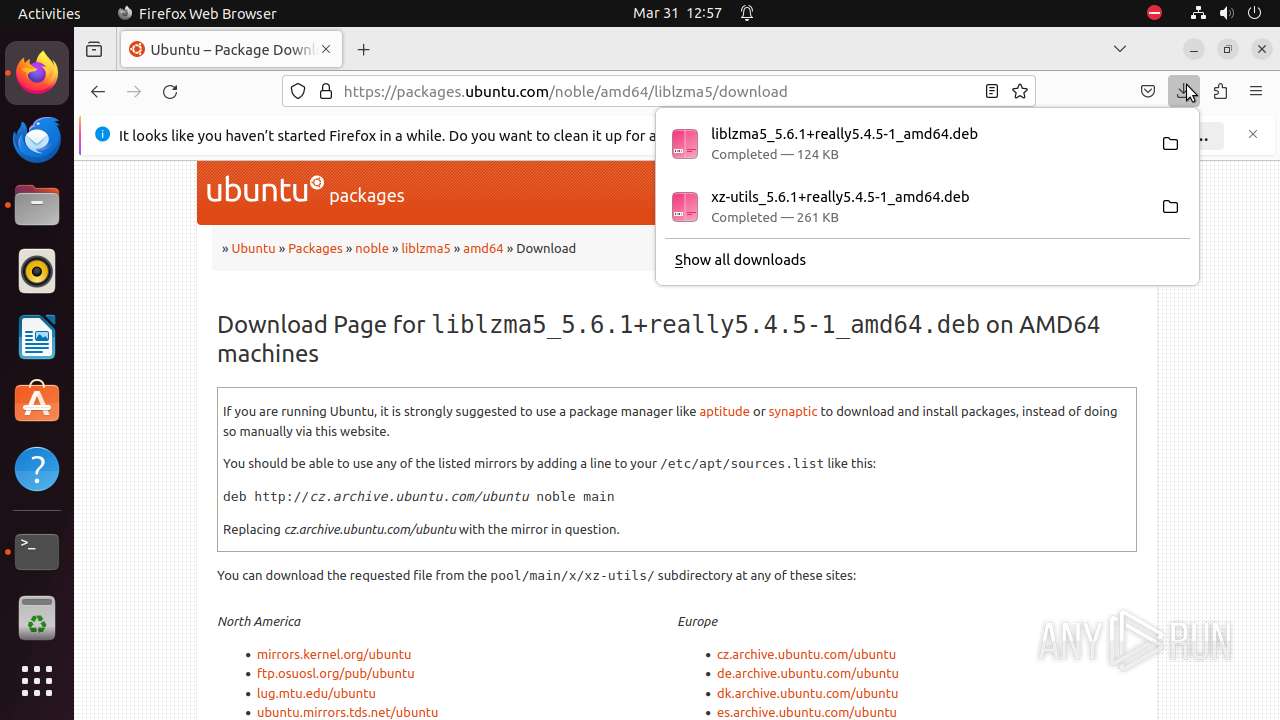Open the extensions puzzle icon
The height and width of the screenshot is (720, 1280).
point(1220,91)
